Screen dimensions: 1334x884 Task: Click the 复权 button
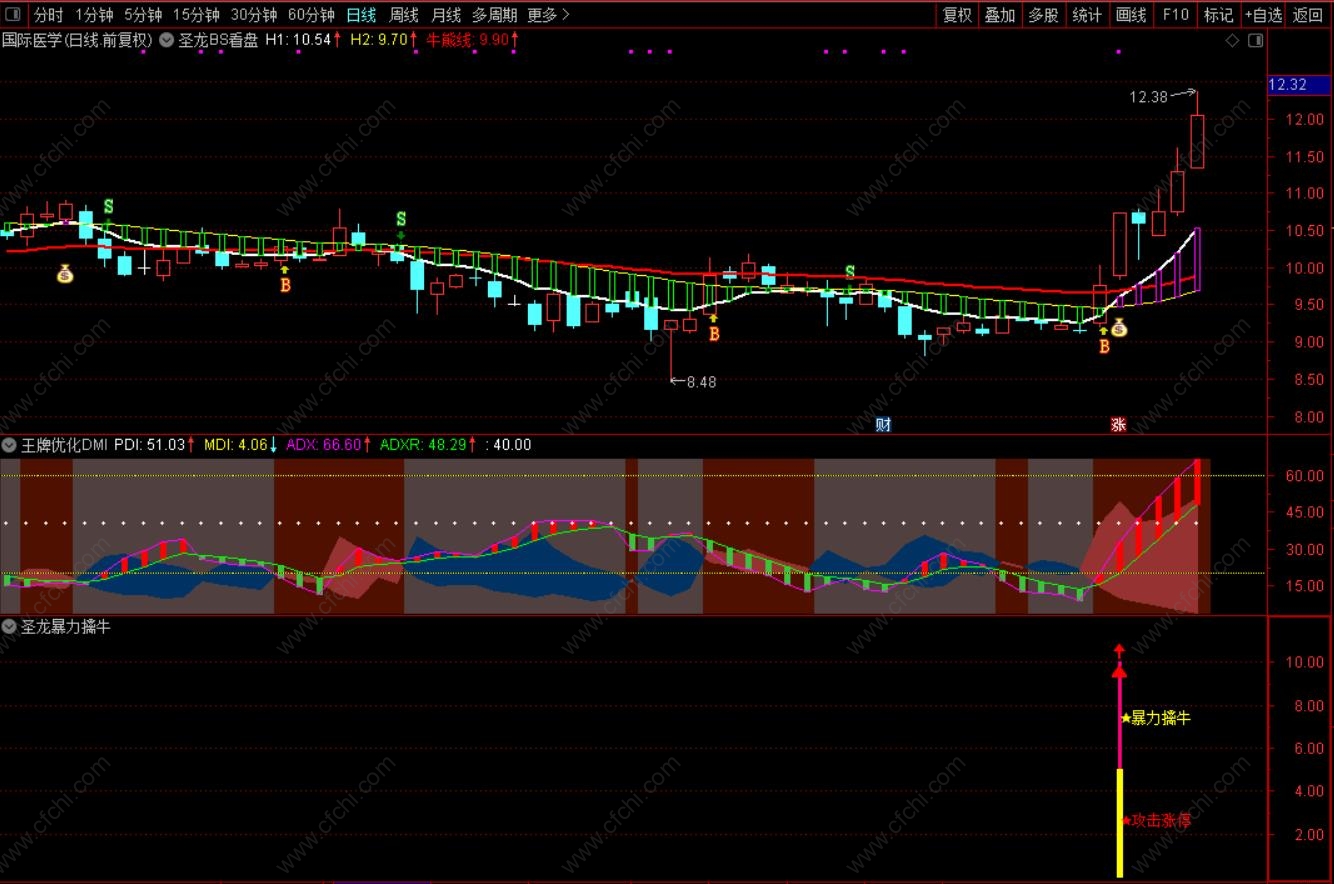958,15
